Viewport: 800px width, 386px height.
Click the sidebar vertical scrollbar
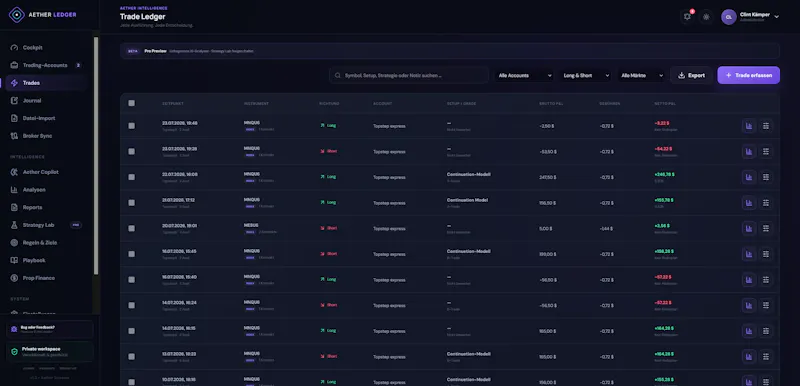click(x=96, y=156)
